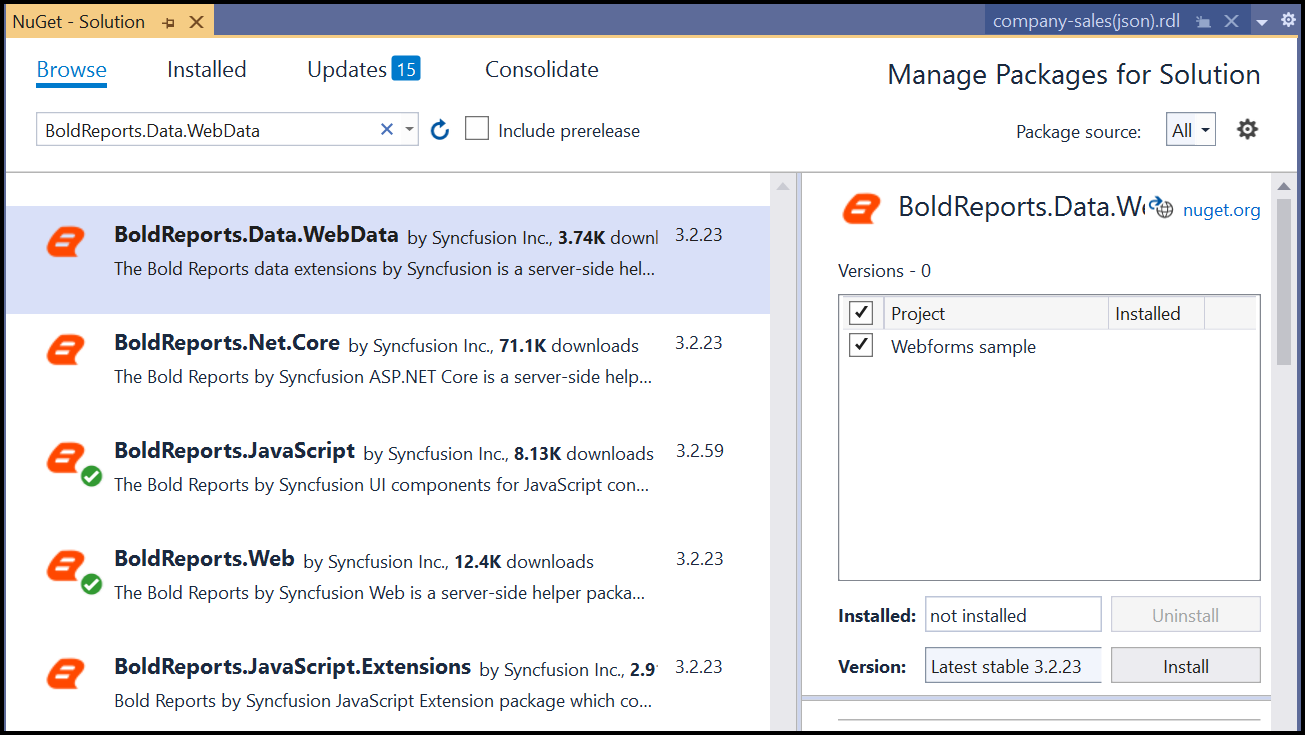1305x735 pixels.
Task: Go to the Consolidate tab
Action: click(542, 70)
